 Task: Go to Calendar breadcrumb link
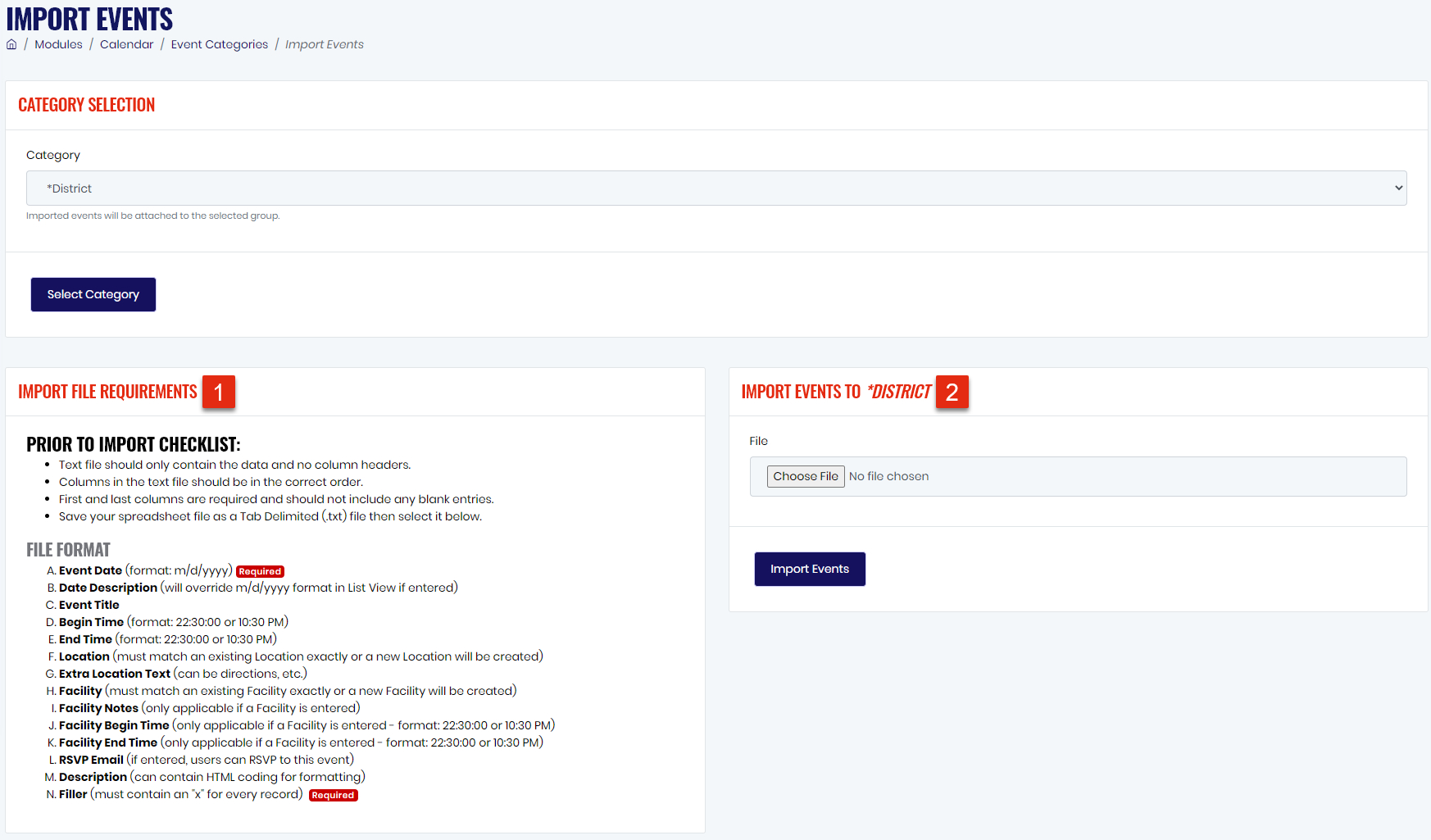click(x=126, y=44)
